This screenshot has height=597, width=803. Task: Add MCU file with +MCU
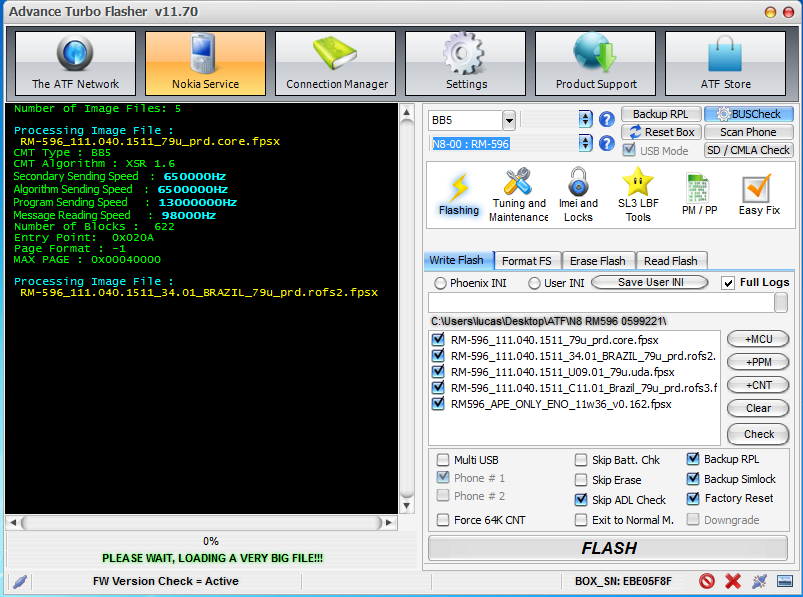coord(758,339)
